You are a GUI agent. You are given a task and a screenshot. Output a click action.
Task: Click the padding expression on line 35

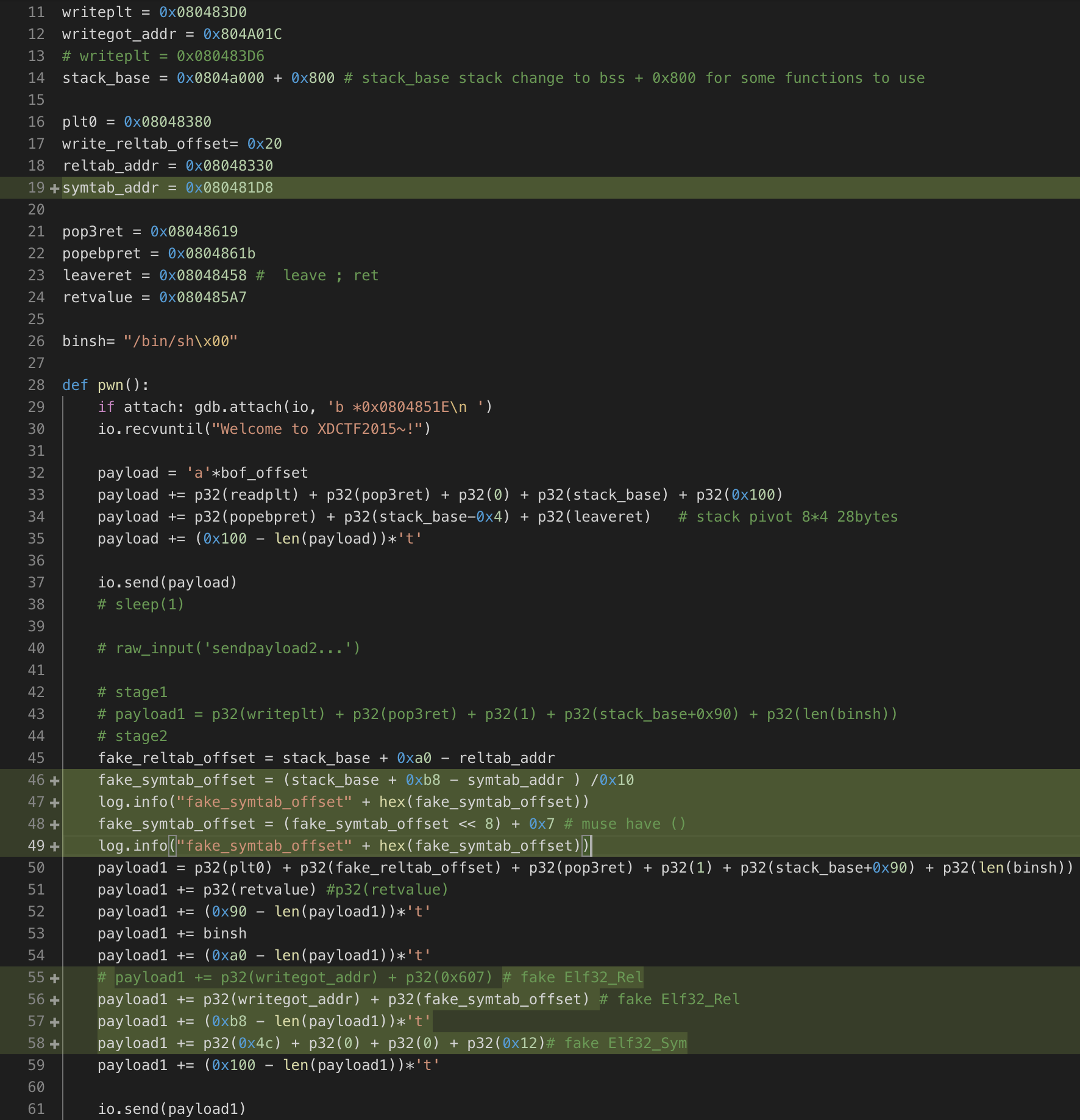point(308,539)
